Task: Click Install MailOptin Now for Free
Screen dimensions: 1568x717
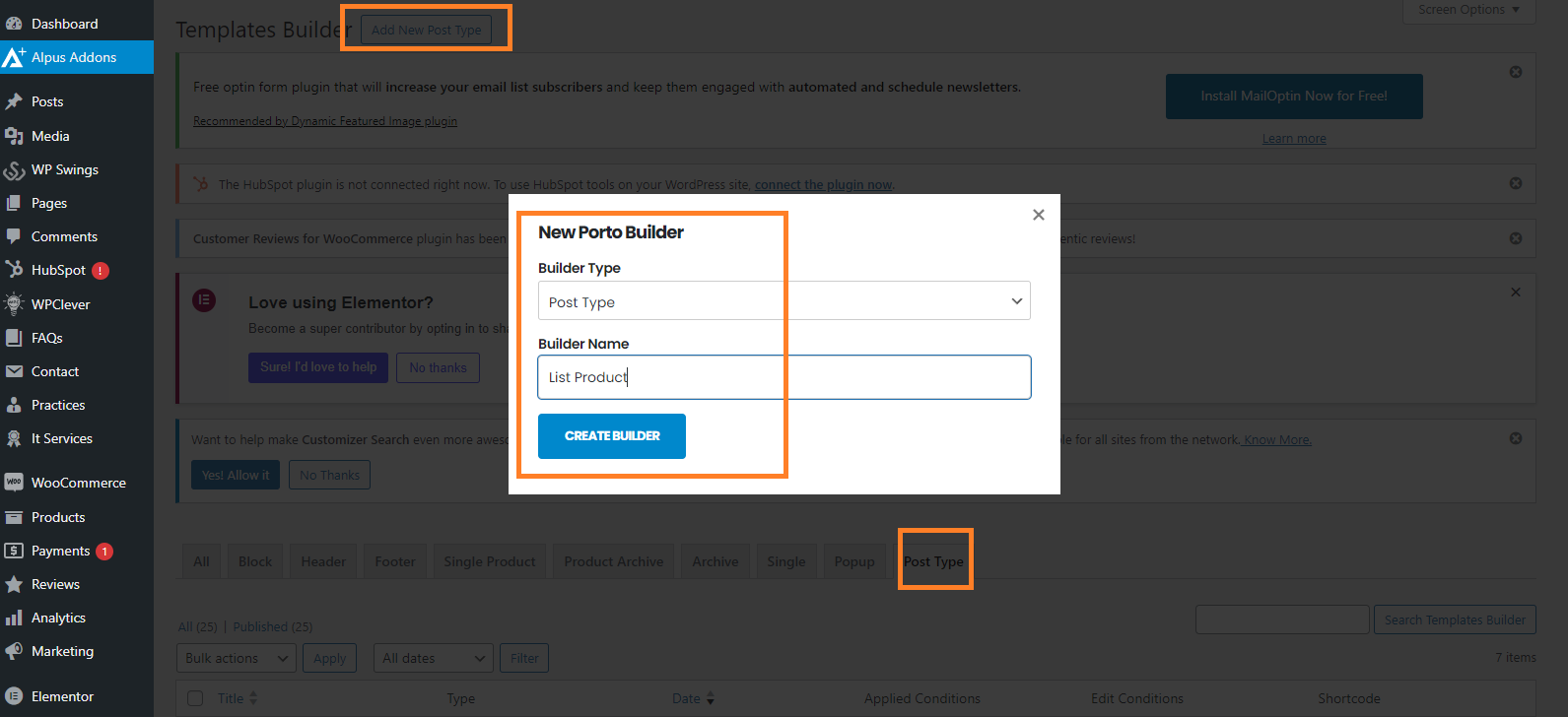Action: point(1294,96)
